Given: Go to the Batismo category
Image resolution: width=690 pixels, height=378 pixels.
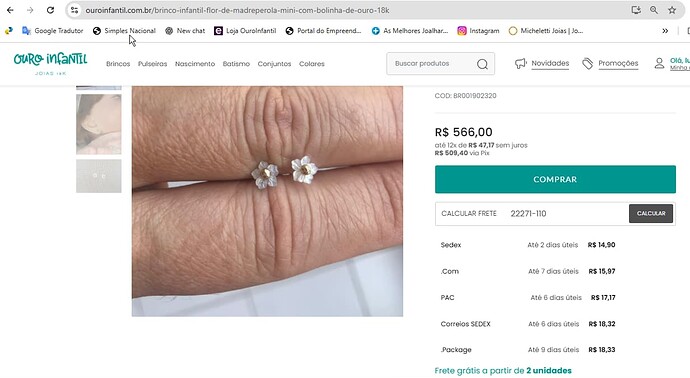Looking at the screenshot, I should pos(236,64).
